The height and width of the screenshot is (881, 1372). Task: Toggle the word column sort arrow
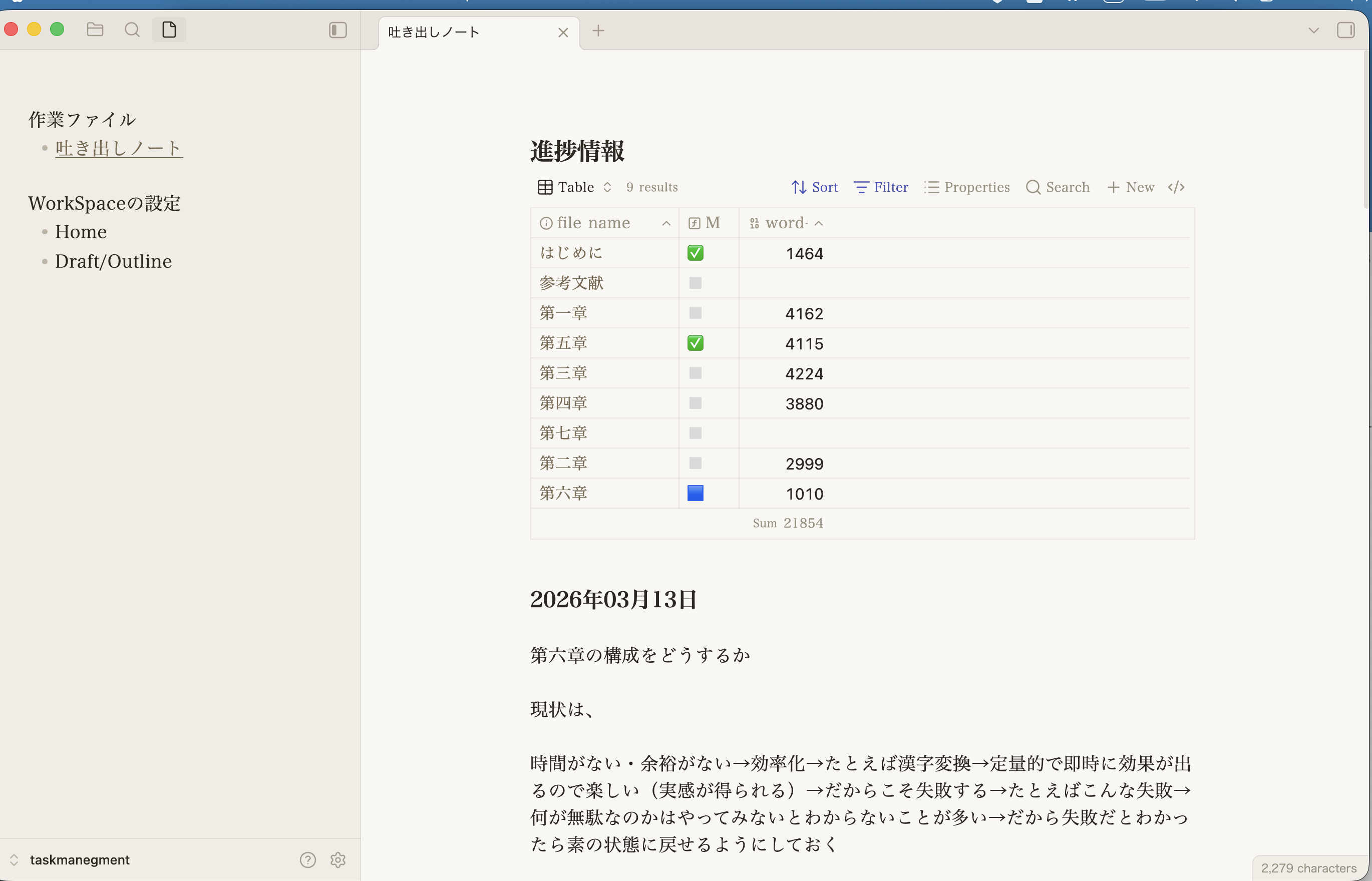[x=819, y=224]
